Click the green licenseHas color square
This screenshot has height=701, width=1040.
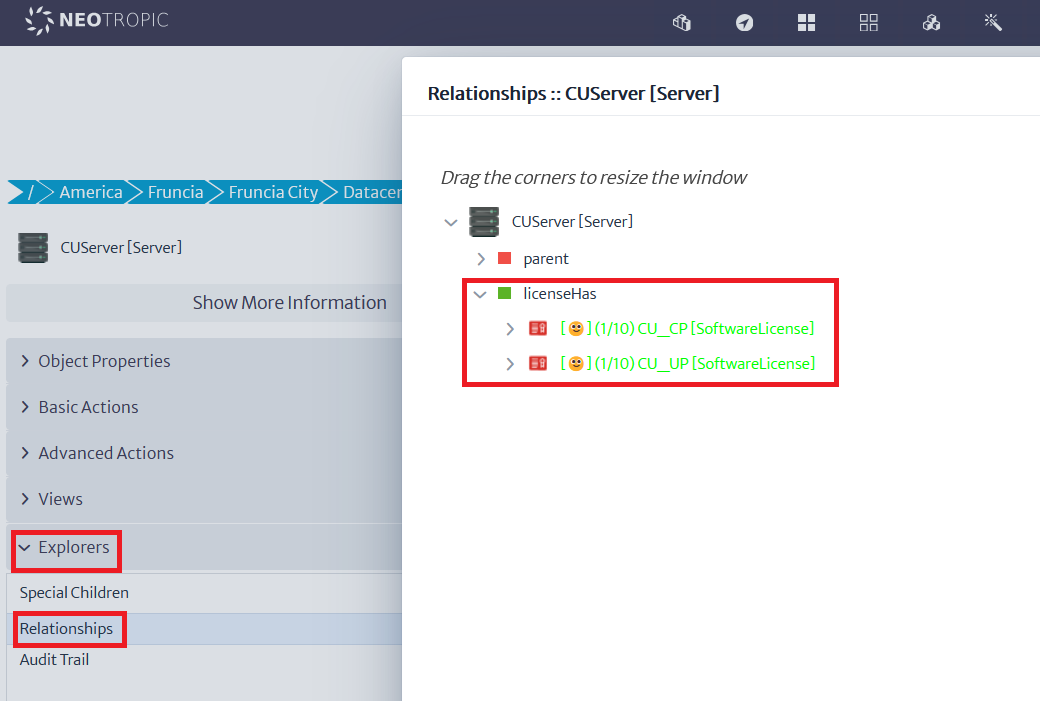point(505,294)
